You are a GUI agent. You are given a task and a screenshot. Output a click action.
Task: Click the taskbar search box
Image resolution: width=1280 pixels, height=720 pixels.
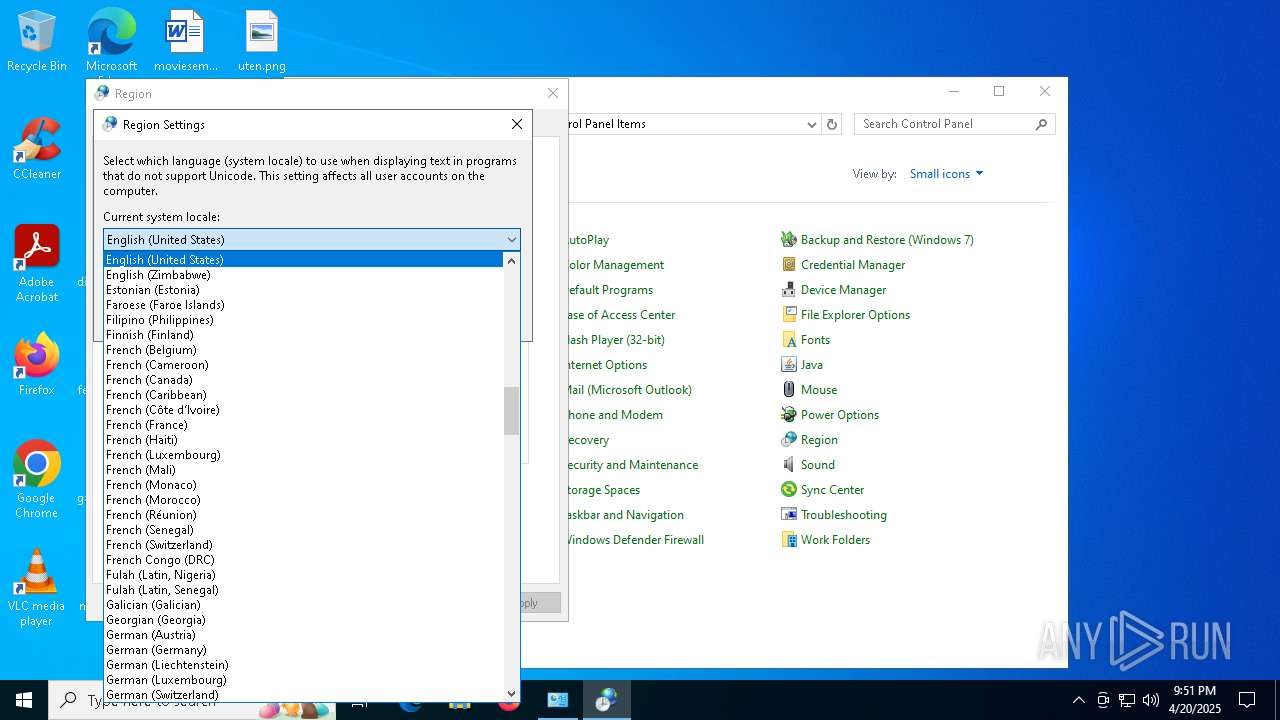point(190,700)
